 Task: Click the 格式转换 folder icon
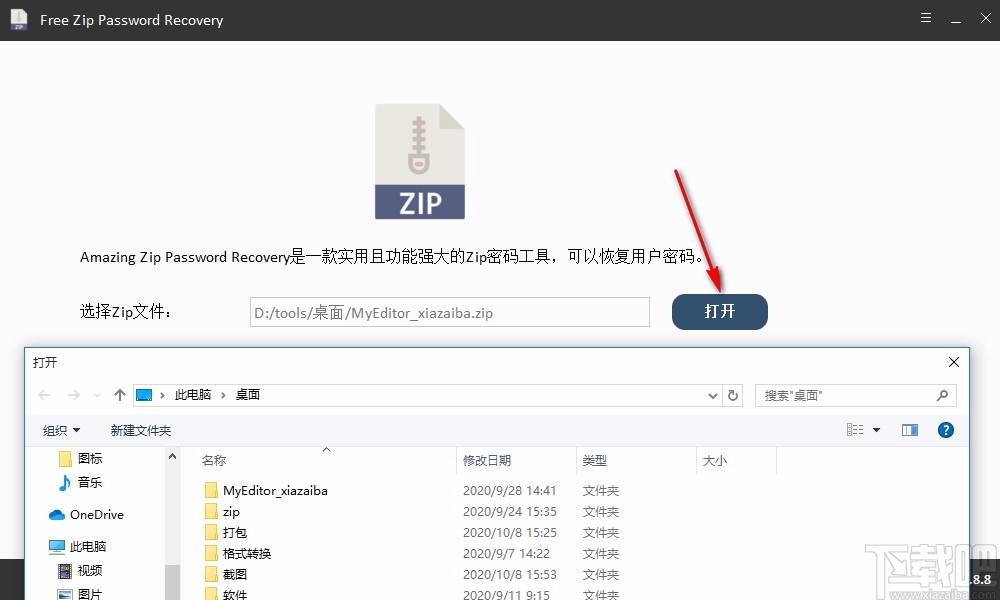click(211, 553)
